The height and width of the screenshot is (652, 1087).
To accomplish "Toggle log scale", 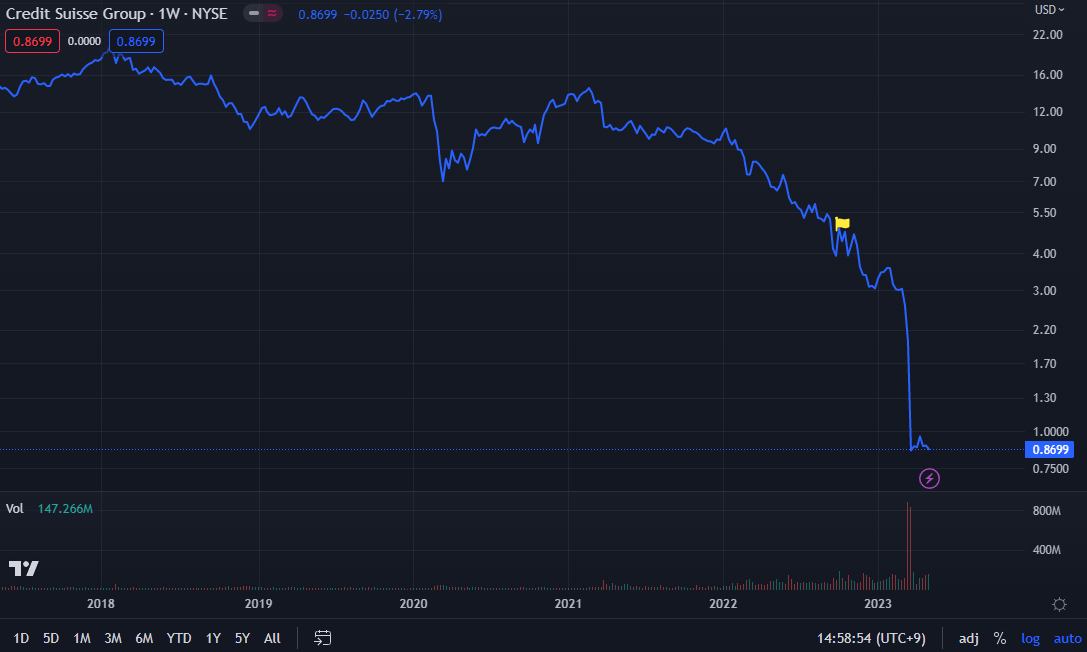I will pyautogui.click(x=1030, y=638).
